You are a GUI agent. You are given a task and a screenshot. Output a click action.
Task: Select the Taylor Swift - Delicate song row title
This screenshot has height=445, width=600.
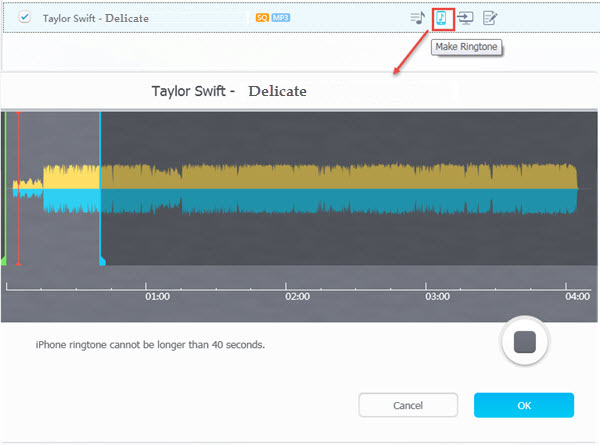(96, 18)
